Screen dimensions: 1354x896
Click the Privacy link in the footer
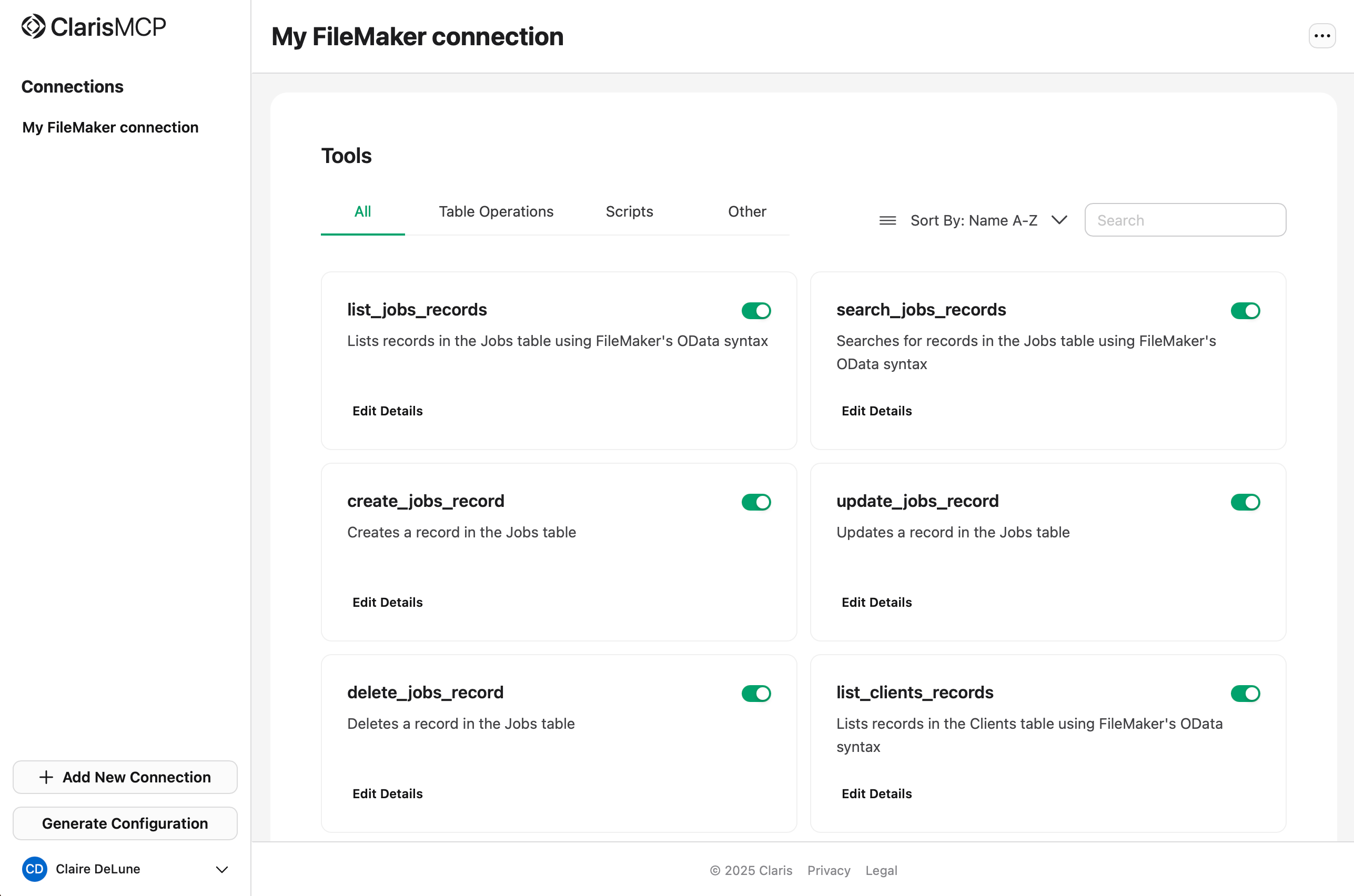coord(828,870)
